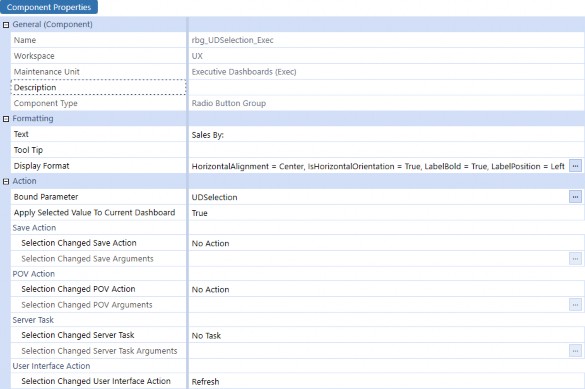Viewport: 585px width, 389px height.
Task: Open Selection Changed Save Action No Action dropdown
Action: (386, 243)
